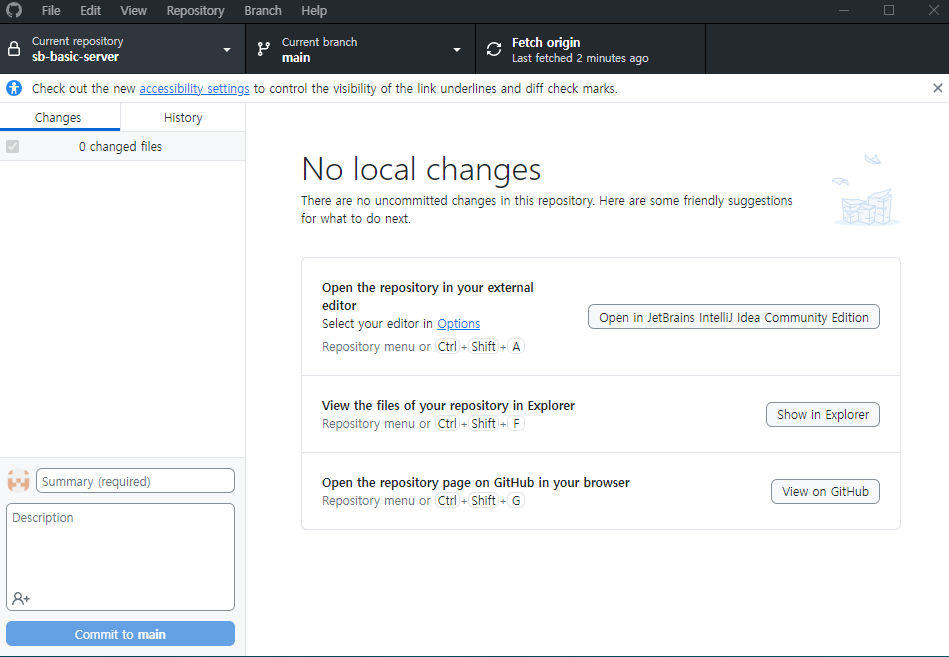
Task: Click the 'No local changes' heading
Action: pos(421,169)
